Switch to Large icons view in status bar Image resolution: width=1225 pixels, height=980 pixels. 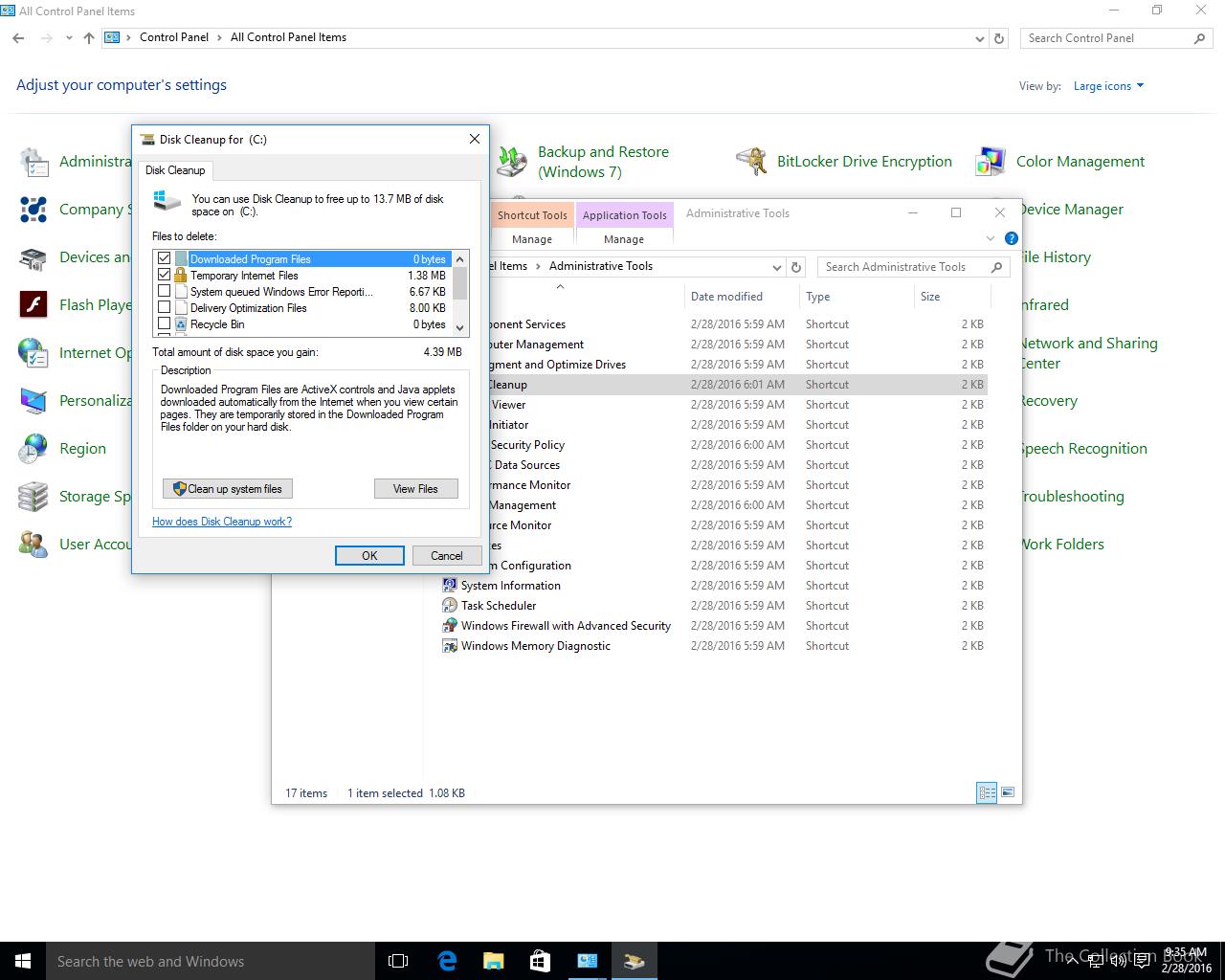pos(1006,792)
